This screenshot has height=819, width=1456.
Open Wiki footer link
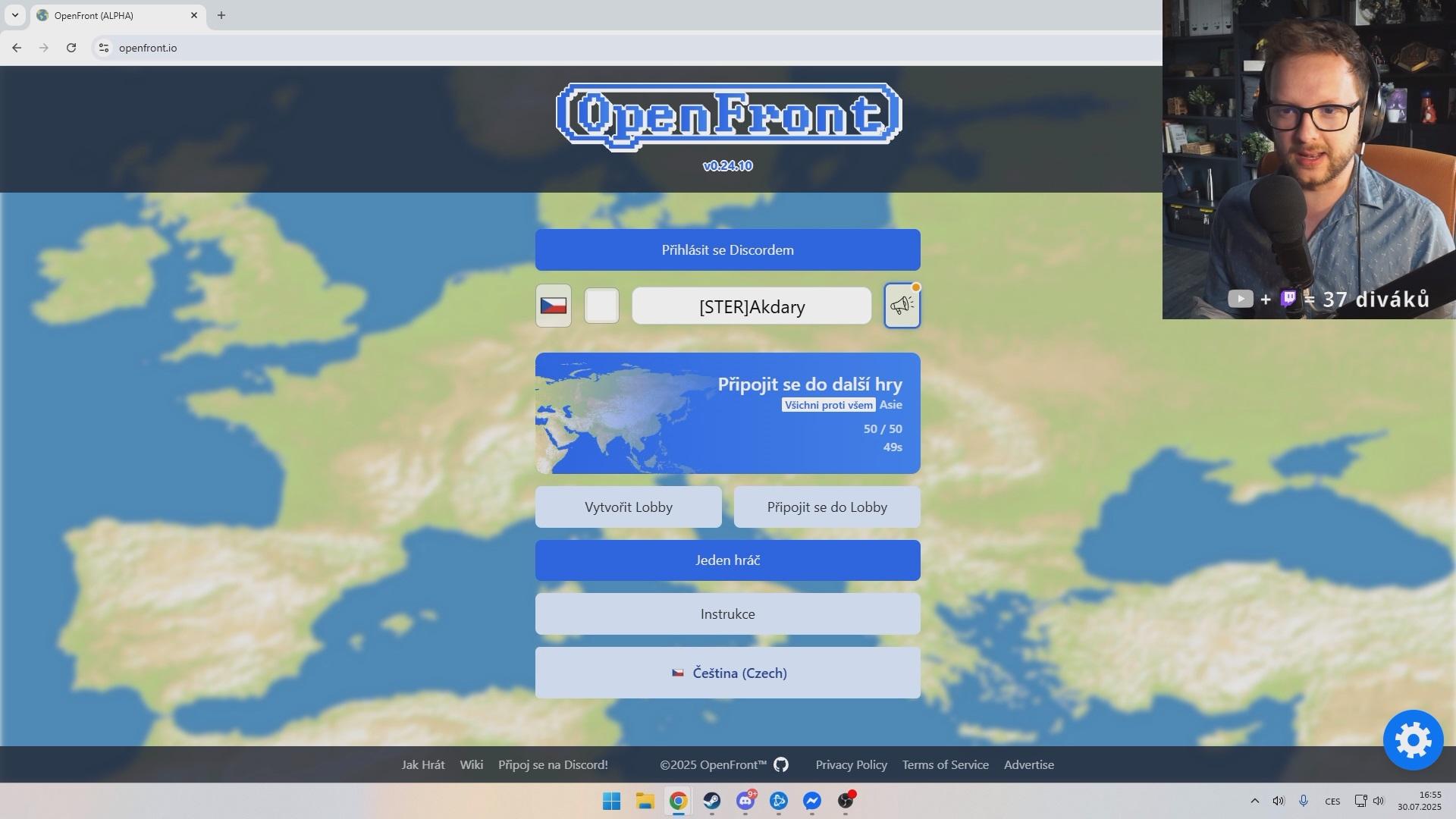pyautogui.click(x=471, y=764)
